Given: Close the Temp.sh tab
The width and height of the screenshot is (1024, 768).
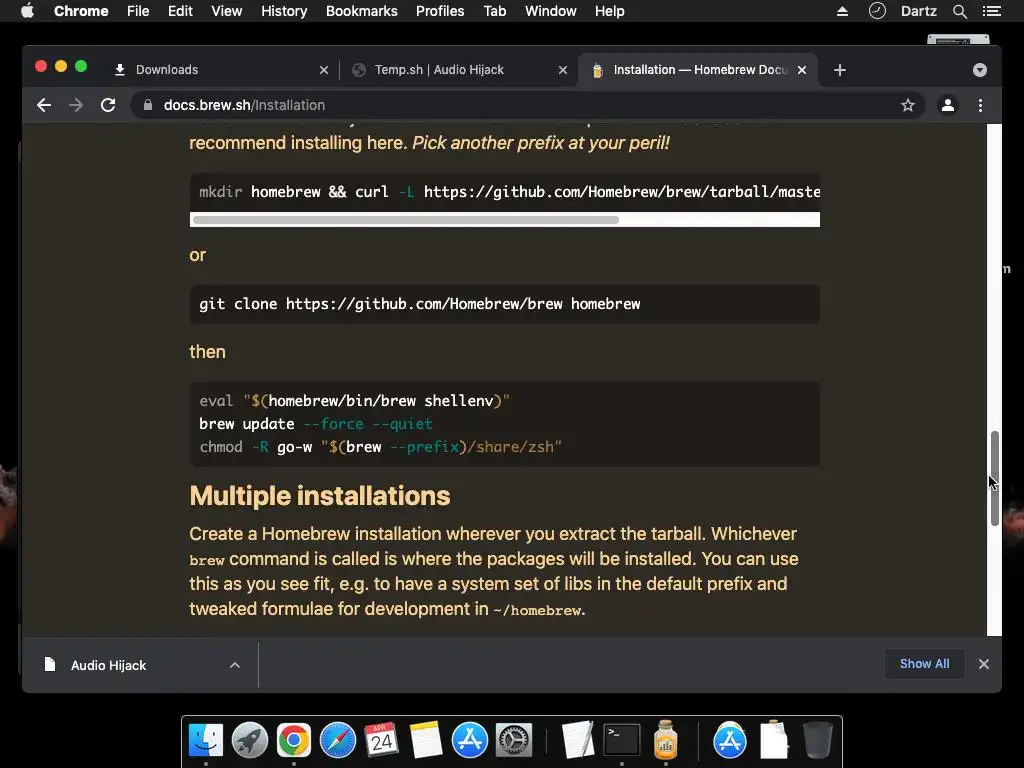Looking at the screenshot, I should [x=563, y=70].
